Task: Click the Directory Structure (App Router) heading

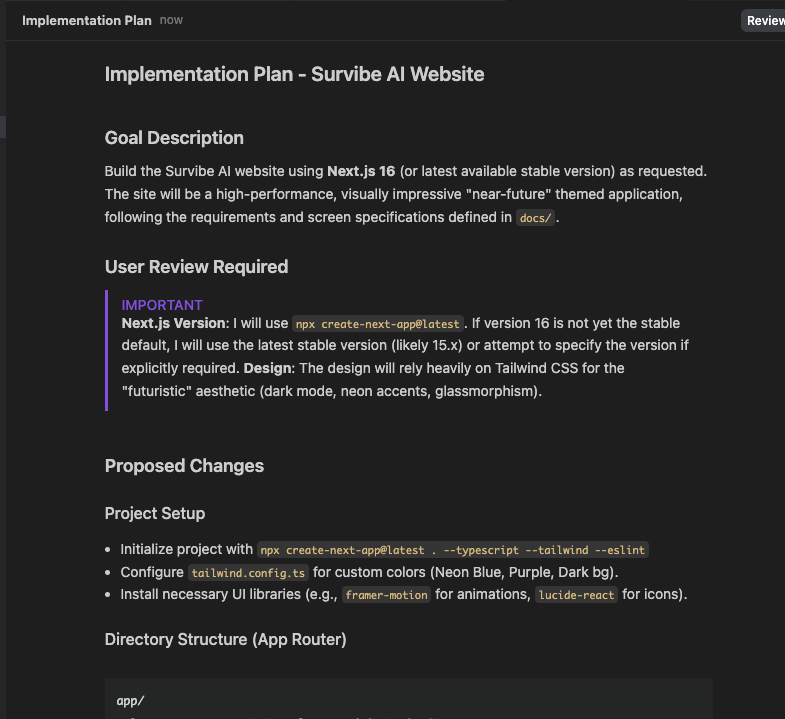Action: point(226,639)
